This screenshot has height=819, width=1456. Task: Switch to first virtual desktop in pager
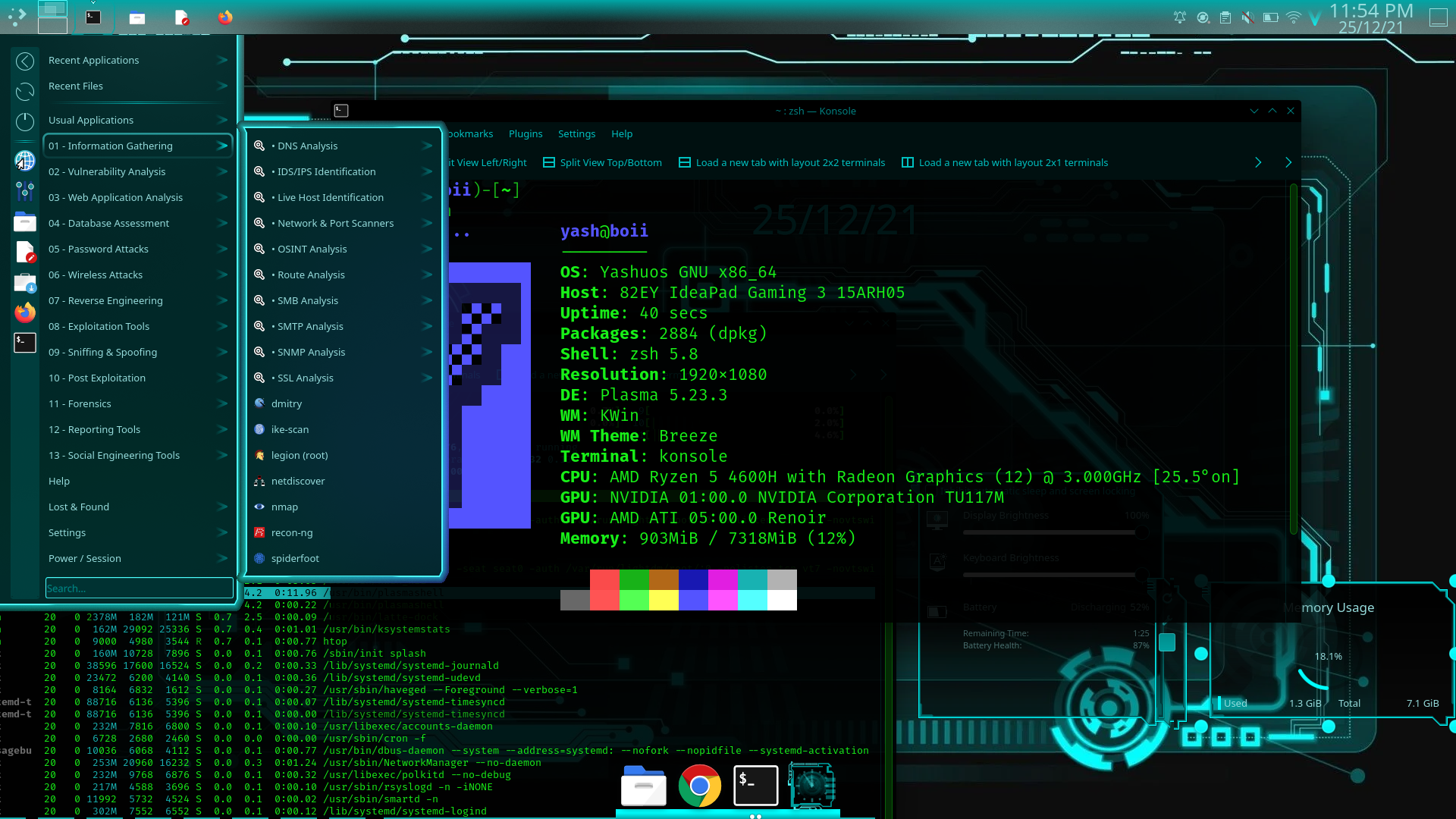tap(52, 9)
